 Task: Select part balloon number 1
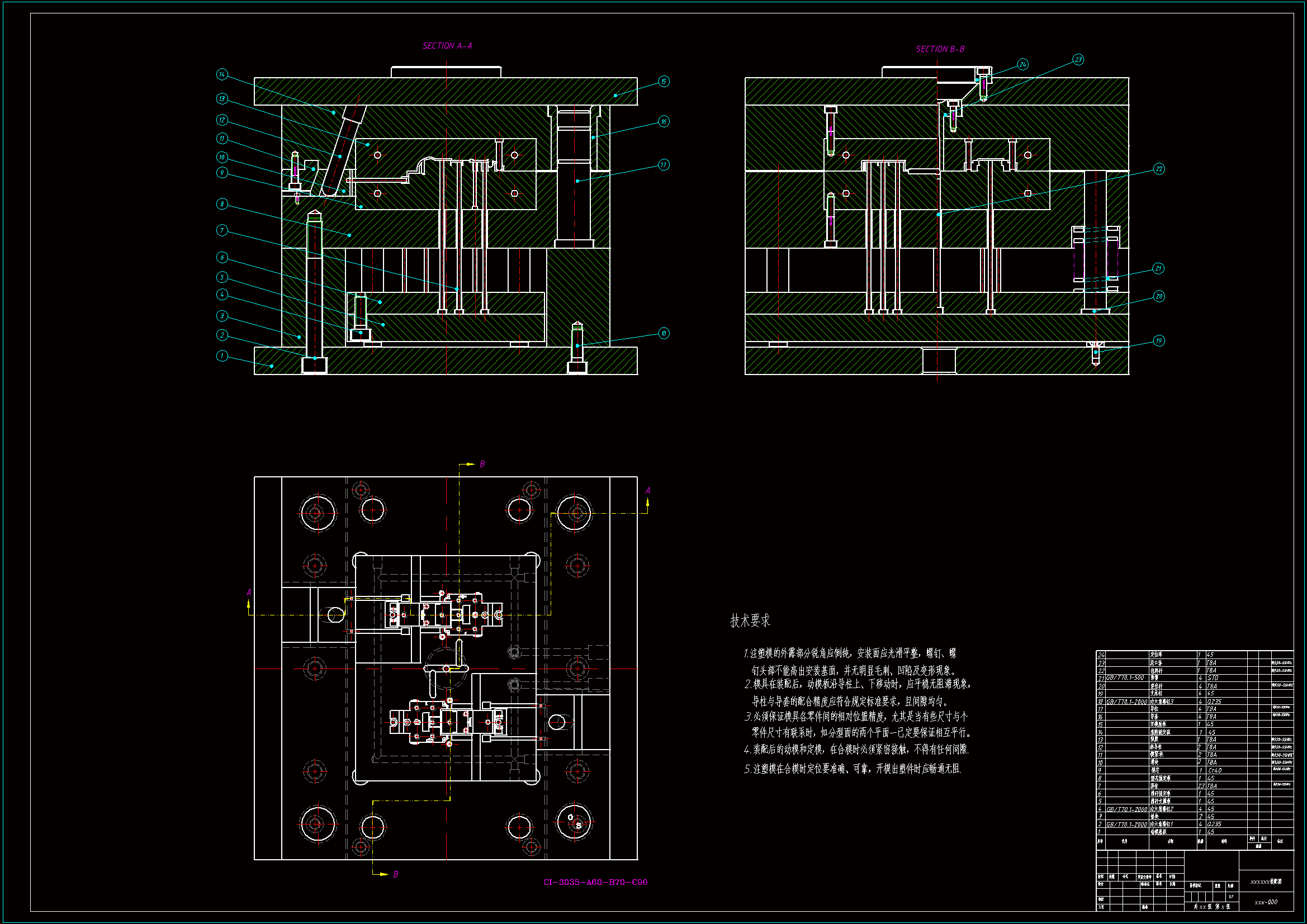(222, 356)
